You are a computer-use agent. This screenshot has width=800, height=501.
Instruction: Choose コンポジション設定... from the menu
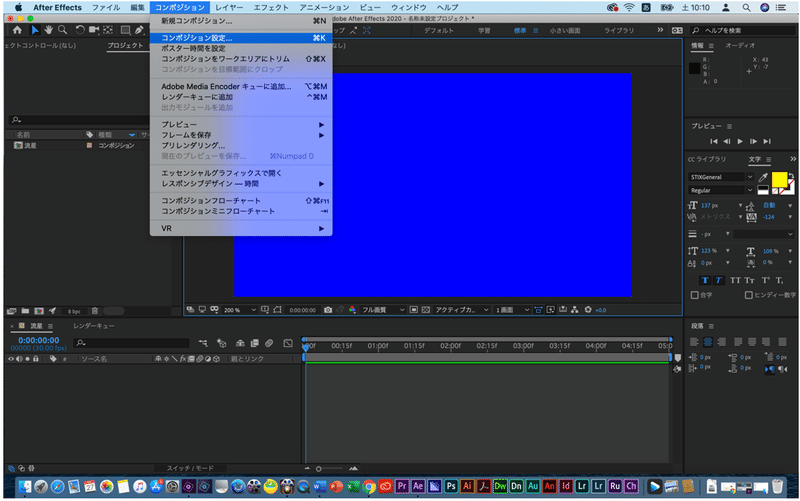click(242, 38)
